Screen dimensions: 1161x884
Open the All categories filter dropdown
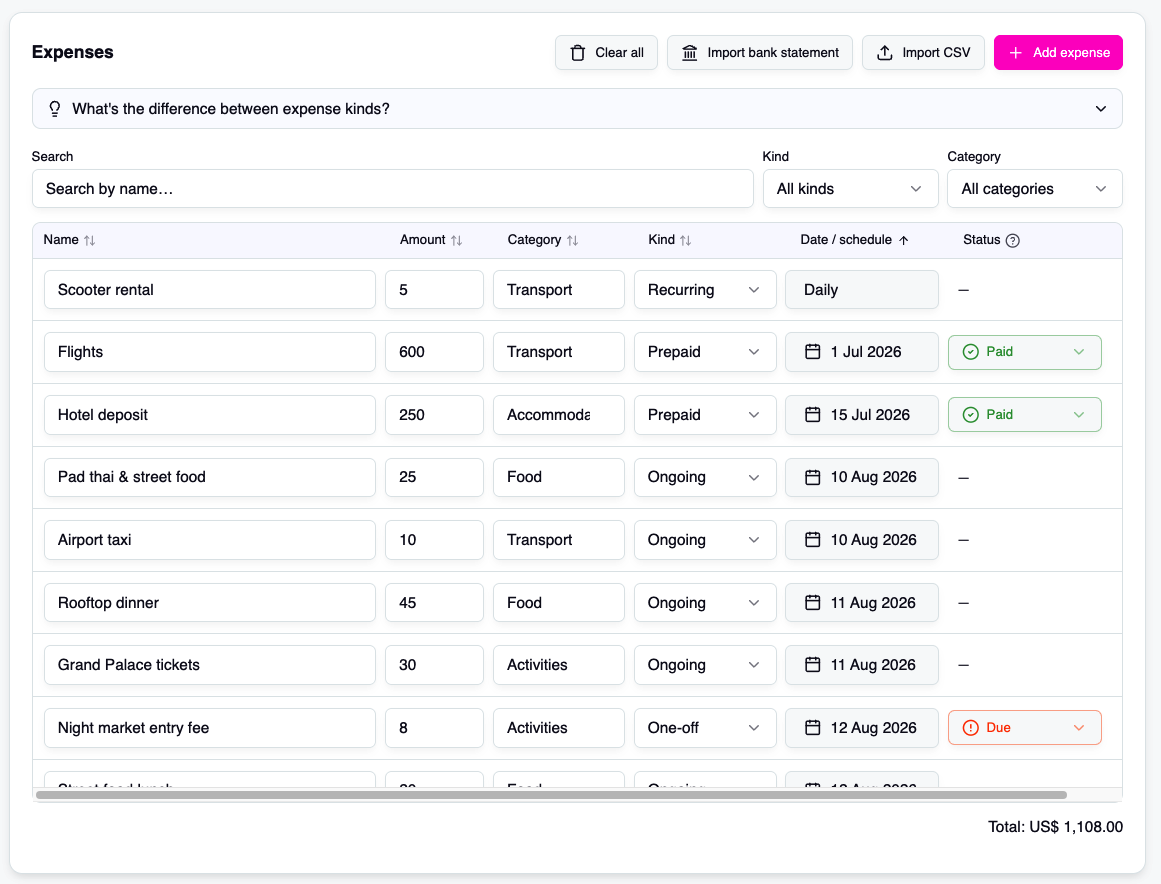(x=1034, y=189)
